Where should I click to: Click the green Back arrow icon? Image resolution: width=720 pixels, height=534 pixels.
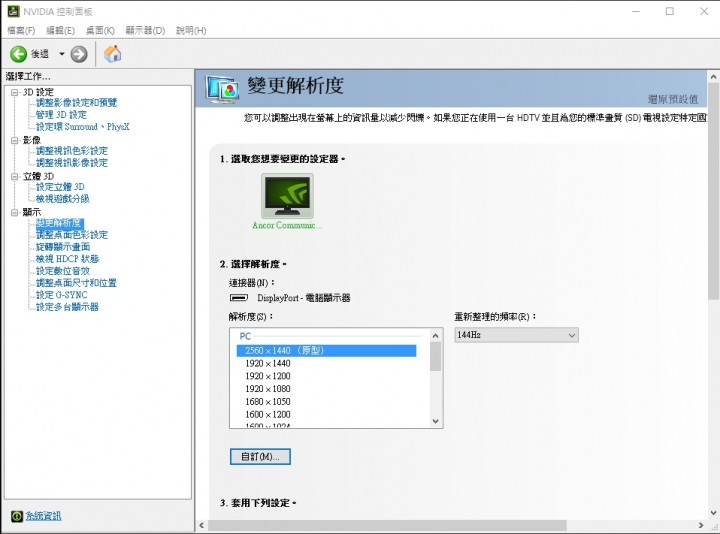point(18,54)
